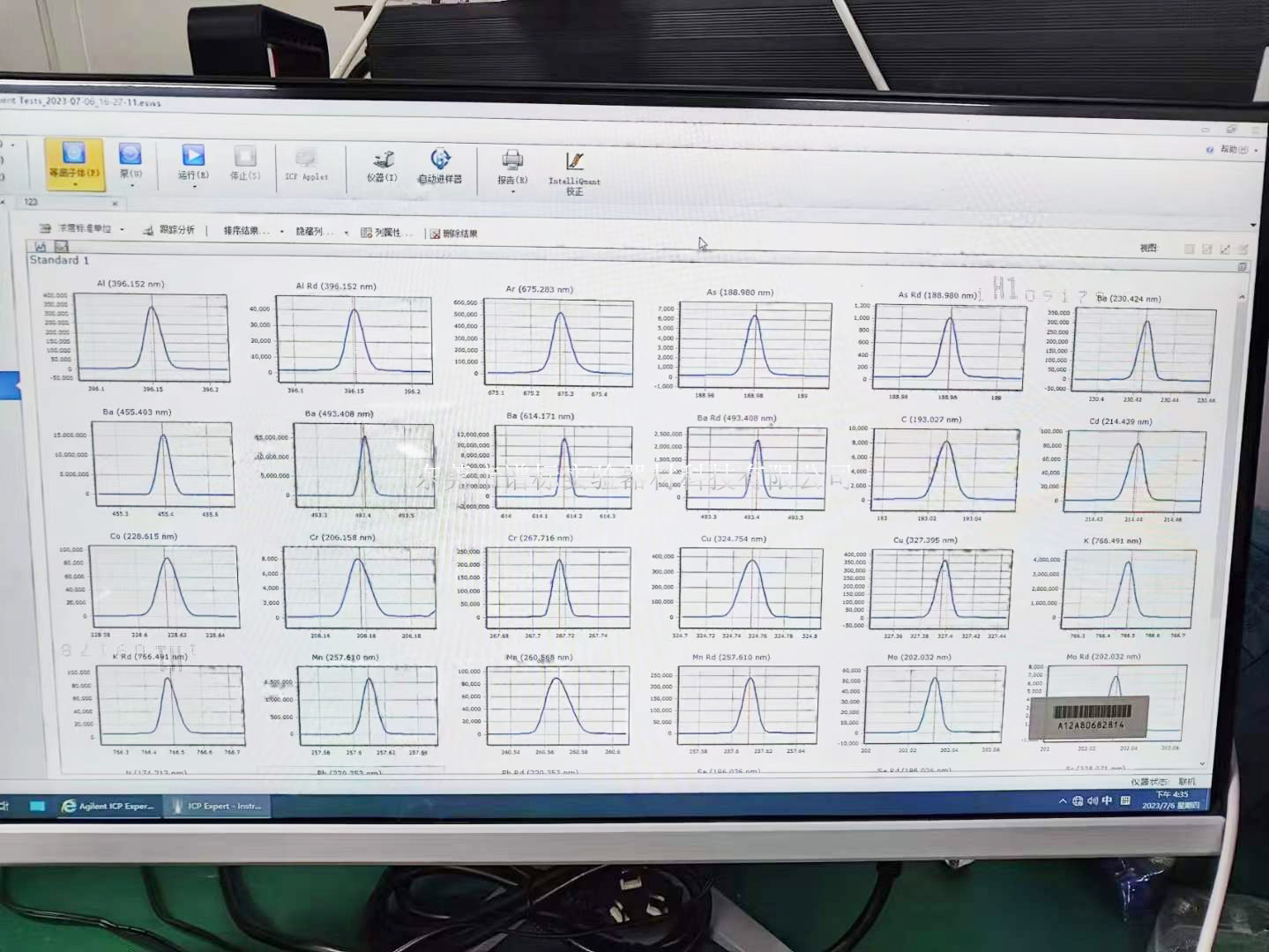
Task: Open Column Properties (列属性) button
Action: 385,233
